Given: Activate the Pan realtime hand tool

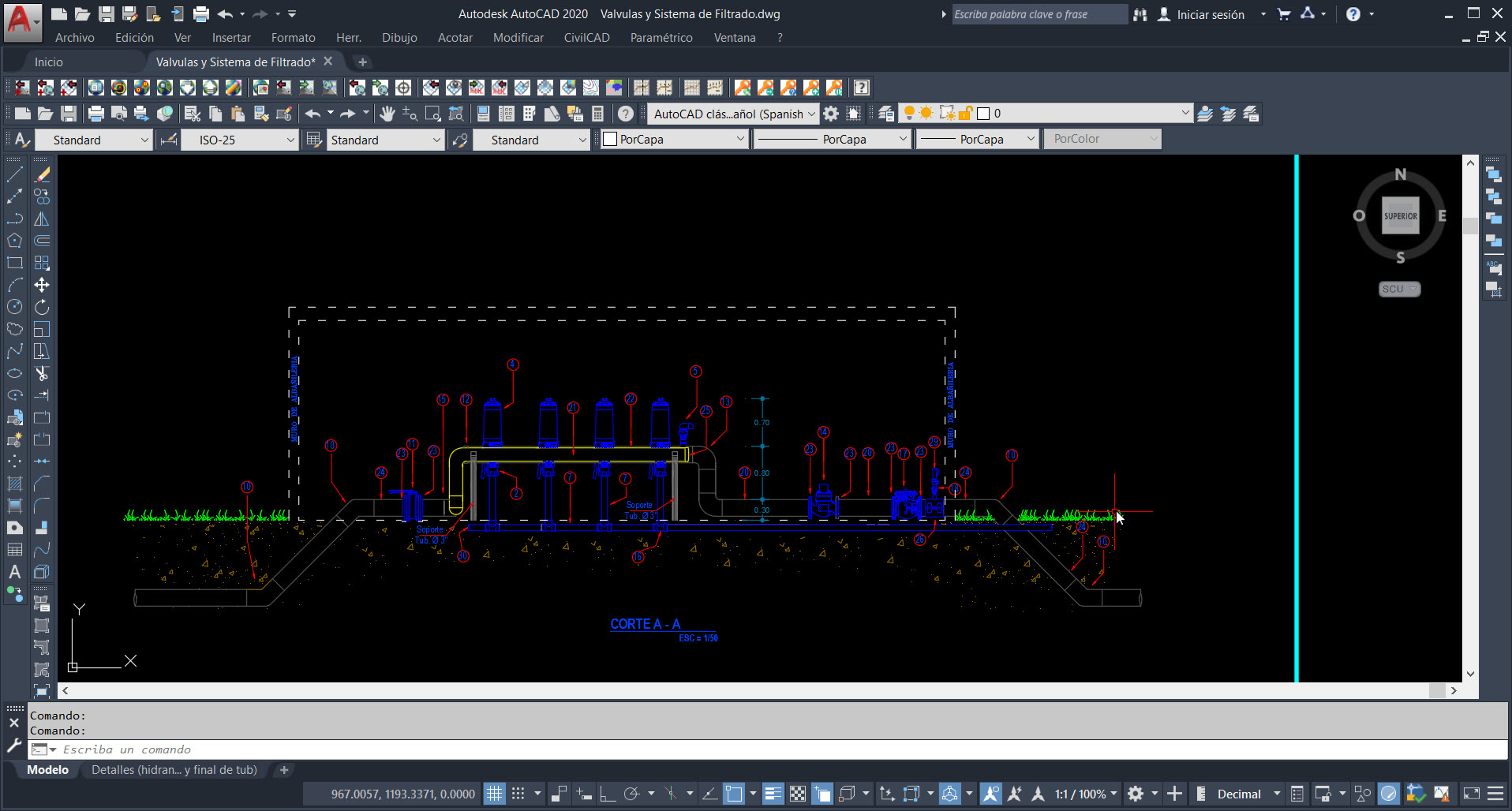Looking at the screenshot, I should (387, 114).
